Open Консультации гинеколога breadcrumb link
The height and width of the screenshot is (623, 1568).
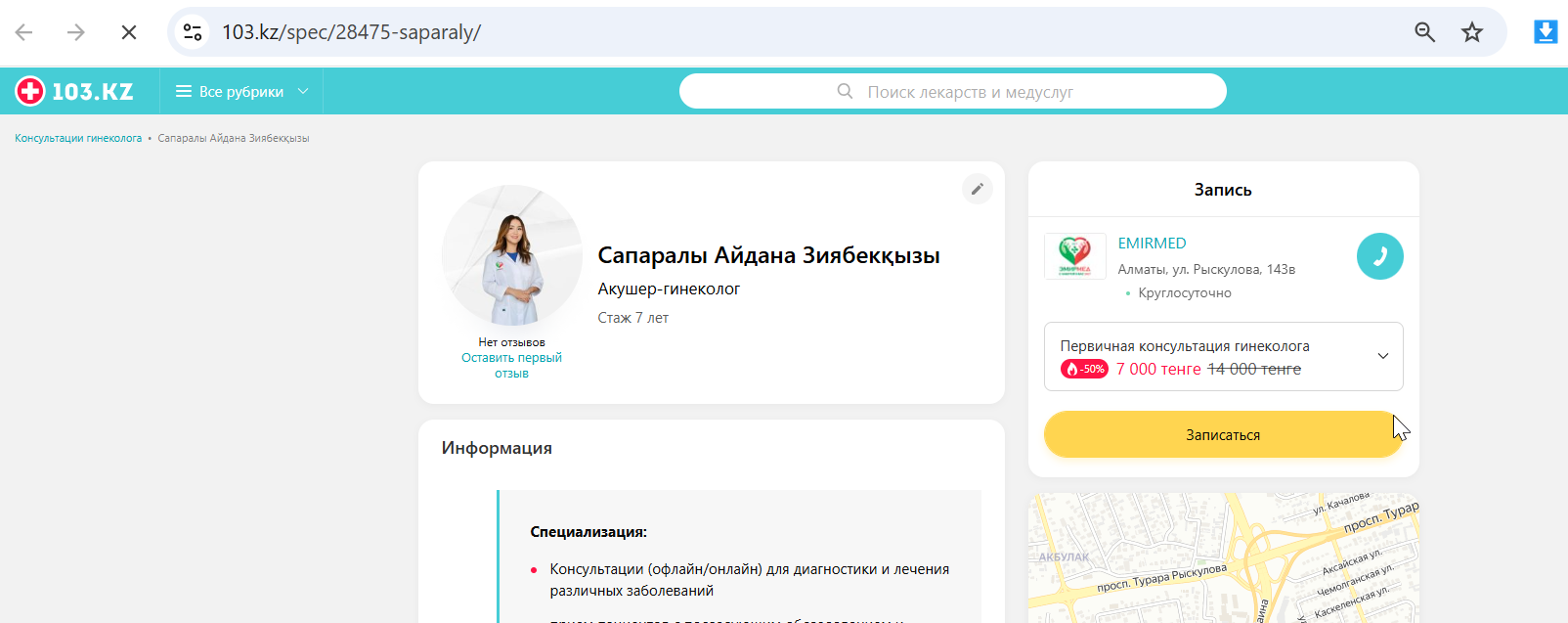coord(78,138)
